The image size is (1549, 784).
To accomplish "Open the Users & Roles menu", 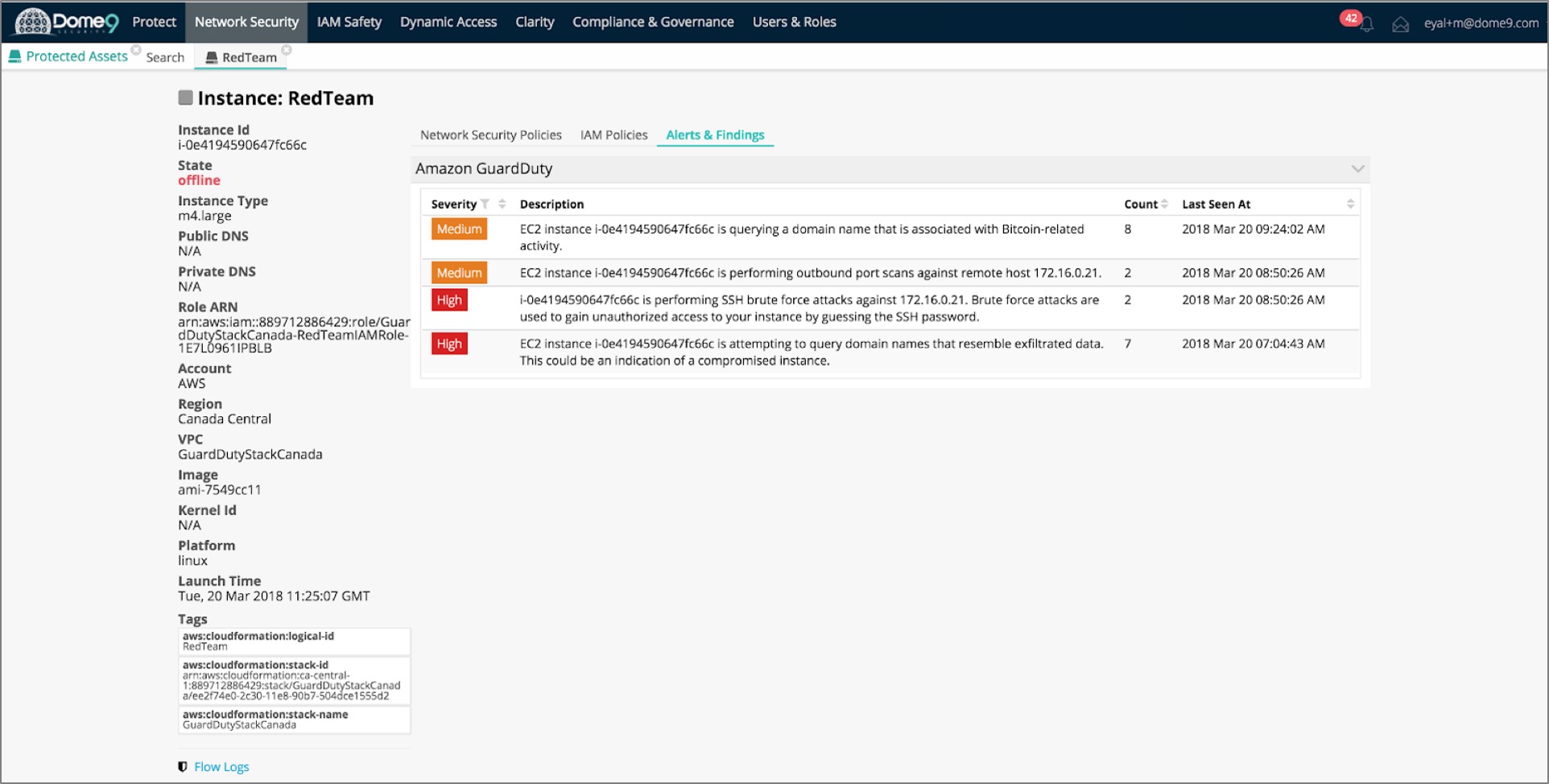I will coord(795,22).
